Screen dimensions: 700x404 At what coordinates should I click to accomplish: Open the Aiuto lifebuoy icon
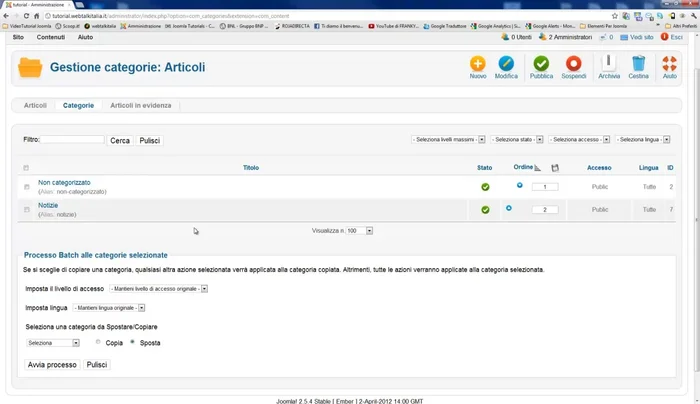[669, 64]
